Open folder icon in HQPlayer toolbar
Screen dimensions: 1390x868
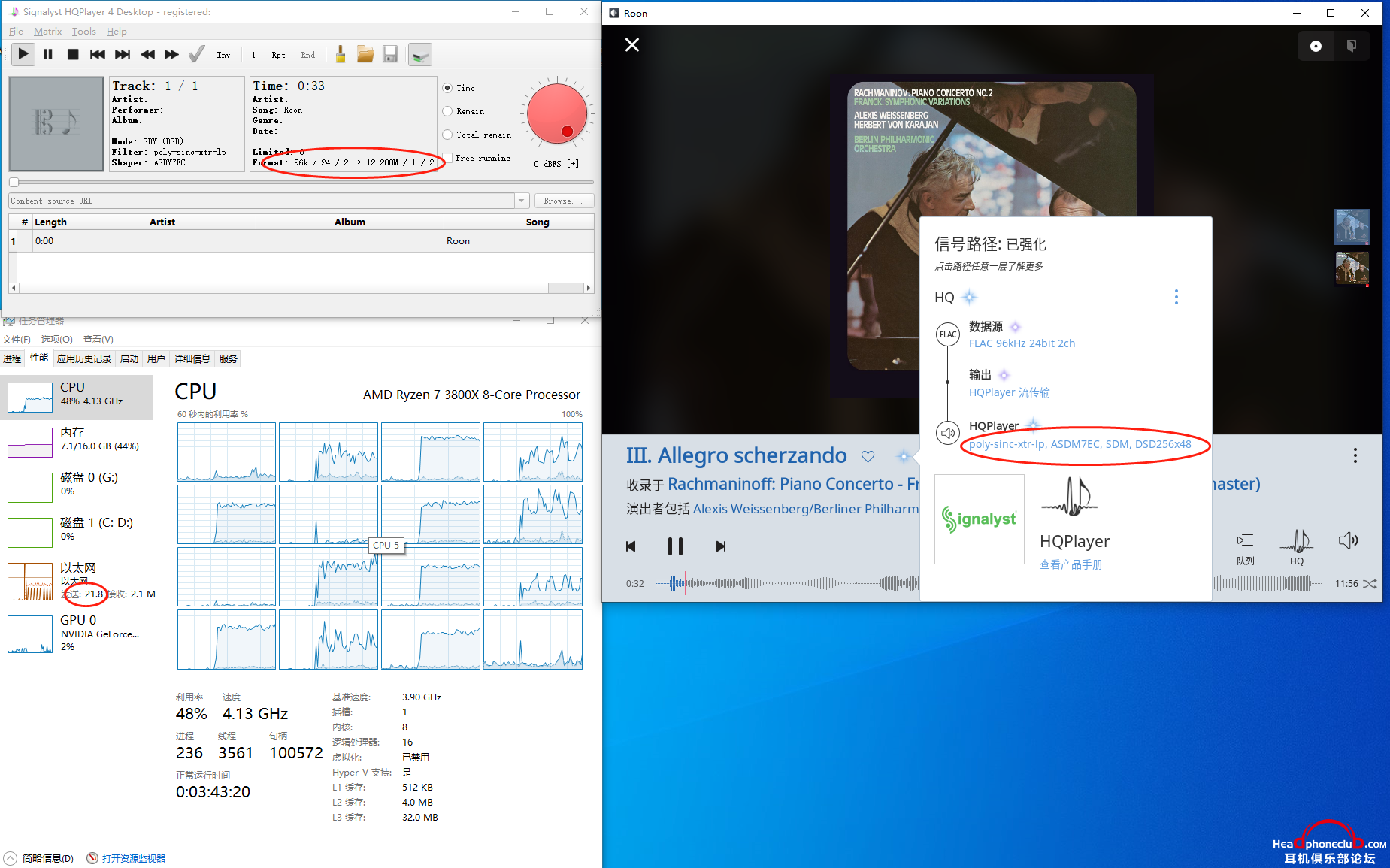[365, 54]
